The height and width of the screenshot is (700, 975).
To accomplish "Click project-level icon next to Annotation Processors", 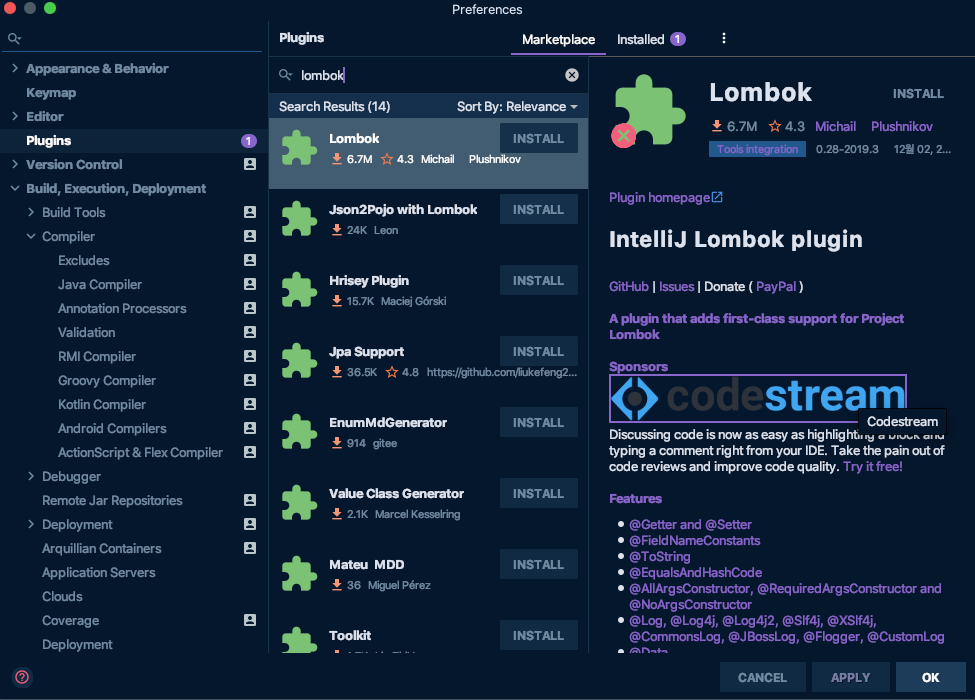I will click(x=250, y=308).
